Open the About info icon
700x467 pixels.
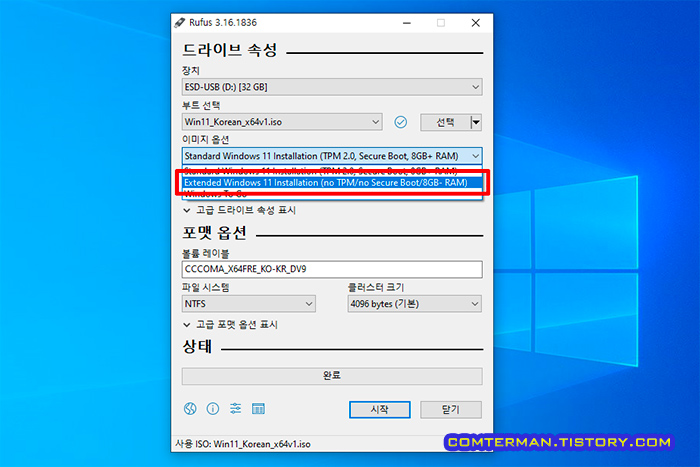(x=213, y=409)
